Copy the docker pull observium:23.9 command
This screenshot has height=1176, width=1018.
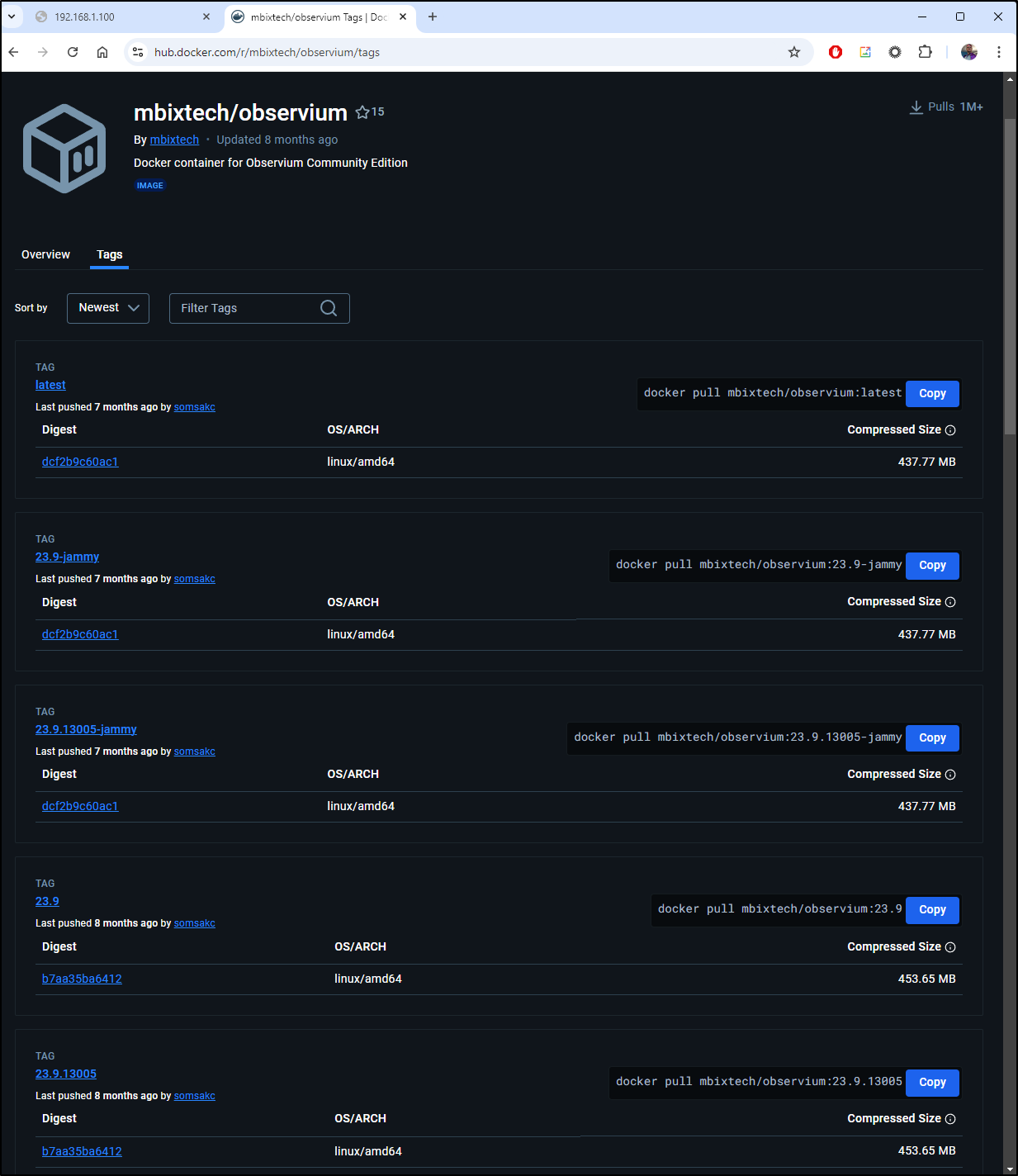(932, 910)
